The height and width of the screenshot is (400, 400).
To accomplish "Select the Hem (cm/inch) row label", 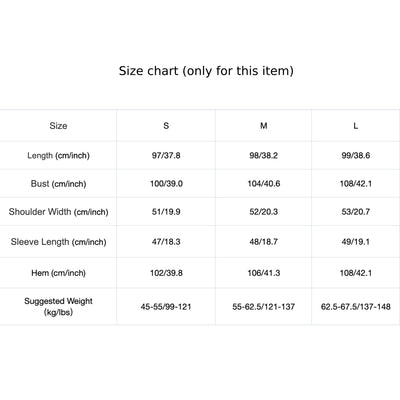I will pos(58,273).
